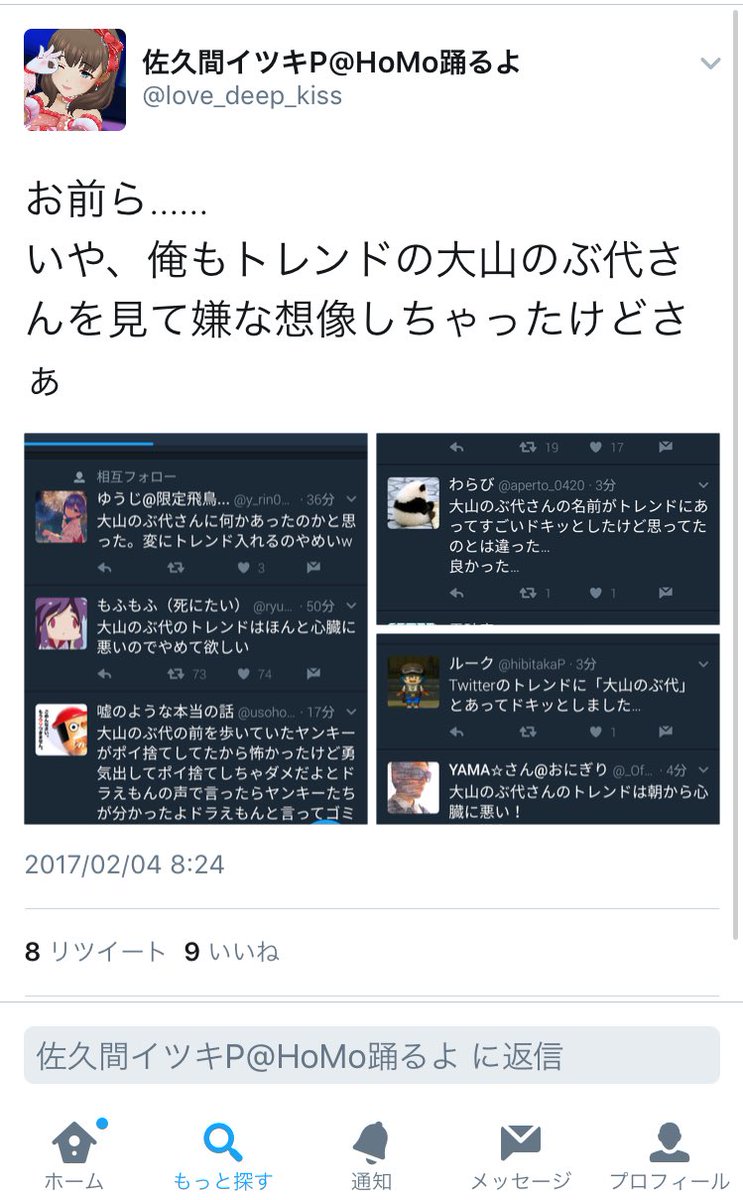Screen dimensions: 743x1200
Task: Open the @love_deep_kiss handle
Action: click(242, 96)
